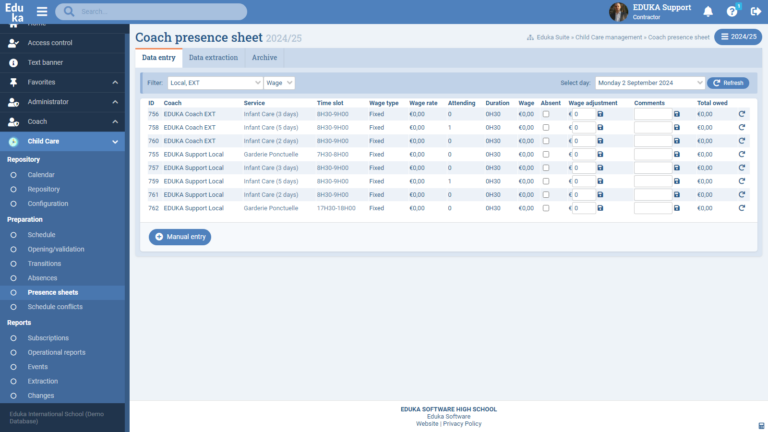The image size is (768, 432).
Task: Switch to the Data extraction tab
Action: (x=213, y=58)
